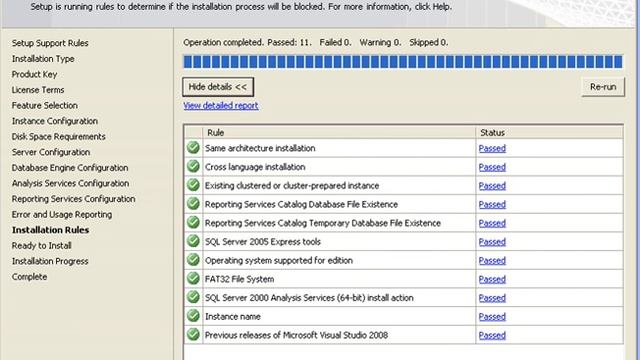This screenshot has width=640, height=360.
Task: Click 'Previous releases of Microsoft Visual Studio 2008' text
Action: click(296, 336)
